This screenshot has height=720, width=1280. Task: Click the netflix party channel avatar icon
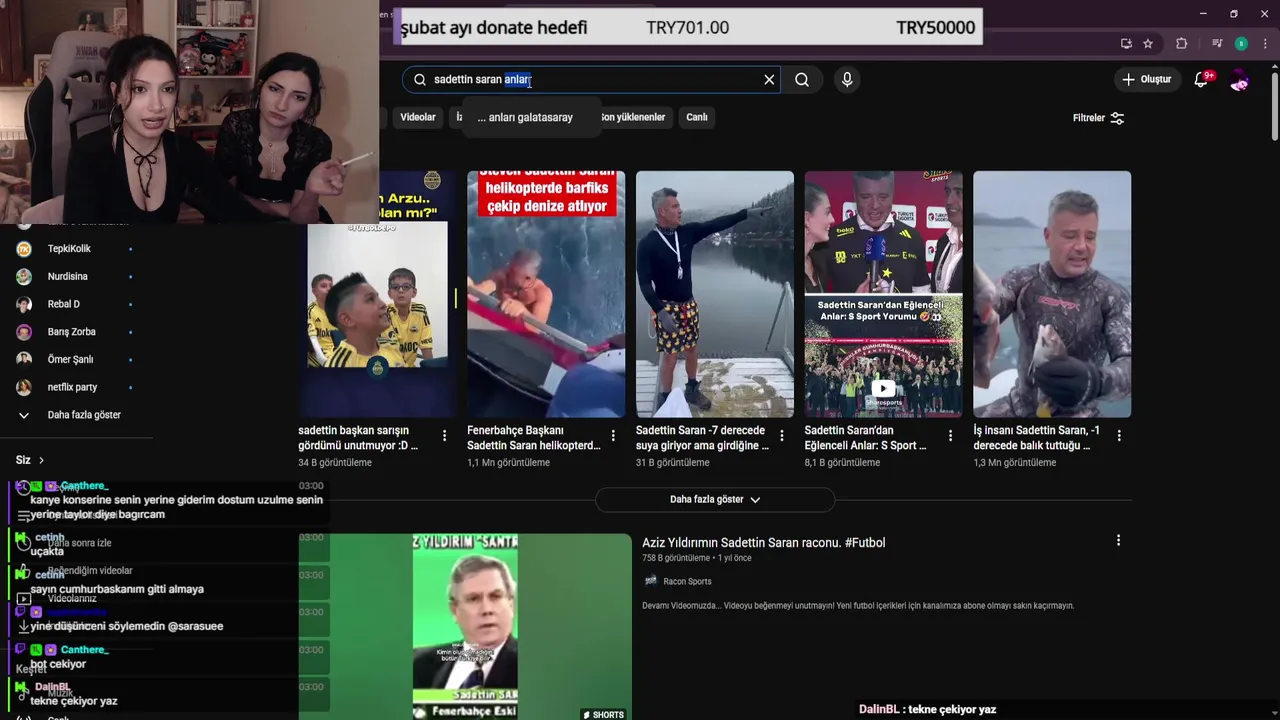[x=24, y=387]
